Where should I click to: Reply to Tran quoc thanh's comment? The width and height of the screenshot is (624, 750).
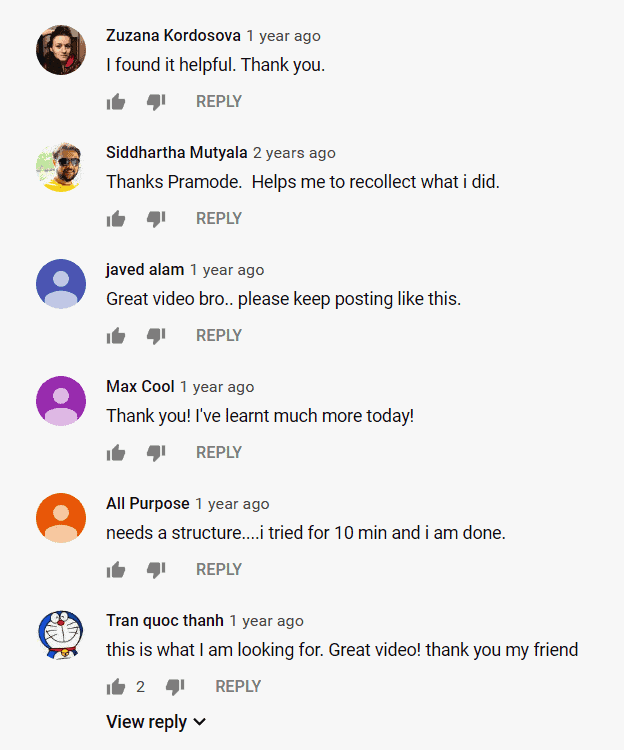(x=238, y=687)
